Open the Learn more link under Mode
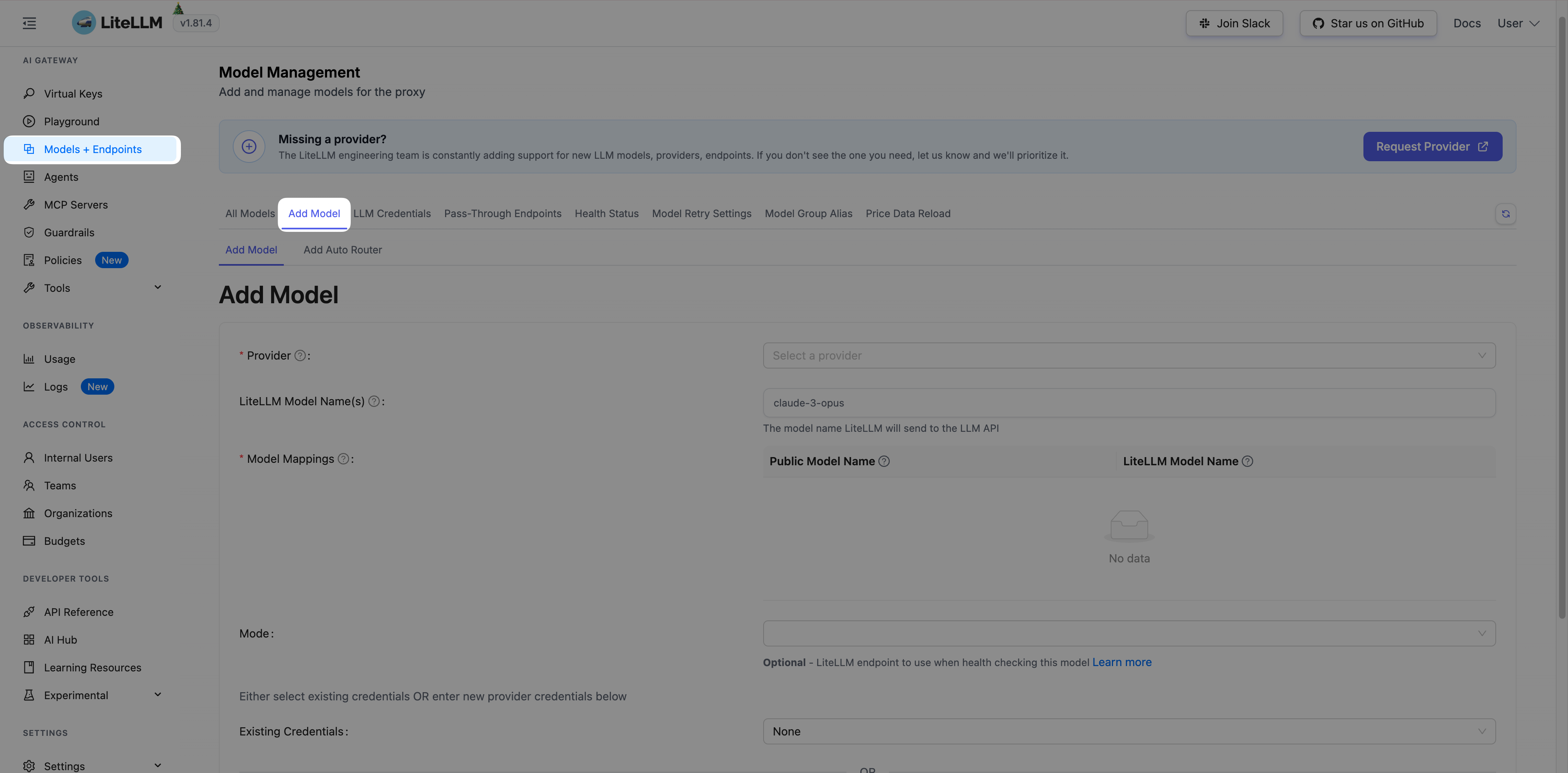1568x773 pixels. [x=1122, y=662]
